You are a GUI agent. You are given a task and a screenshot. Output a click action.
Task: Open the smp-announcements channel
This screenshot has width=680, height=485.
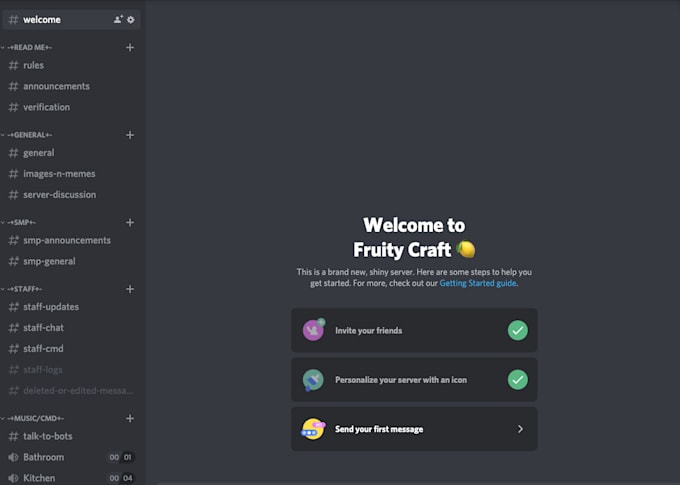click(x=72, y=240)
